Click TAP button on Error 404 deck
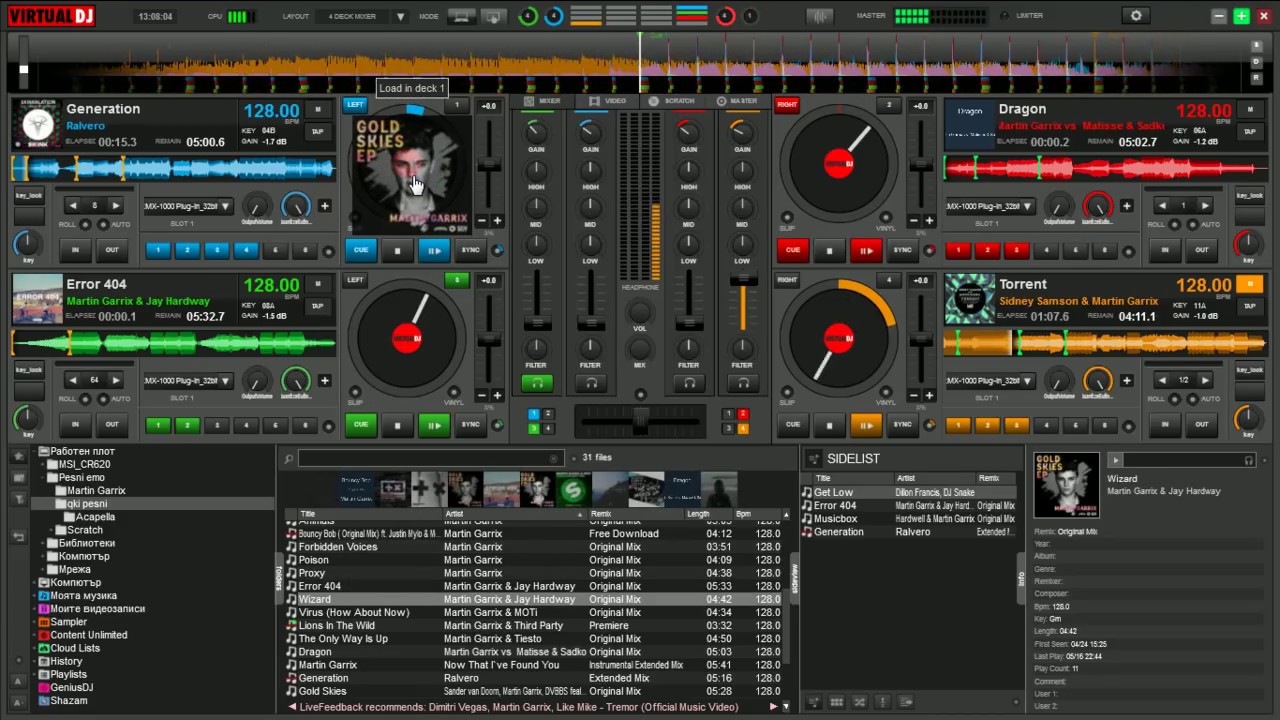The image size is (1280, 720). click(x=318, y=306)
